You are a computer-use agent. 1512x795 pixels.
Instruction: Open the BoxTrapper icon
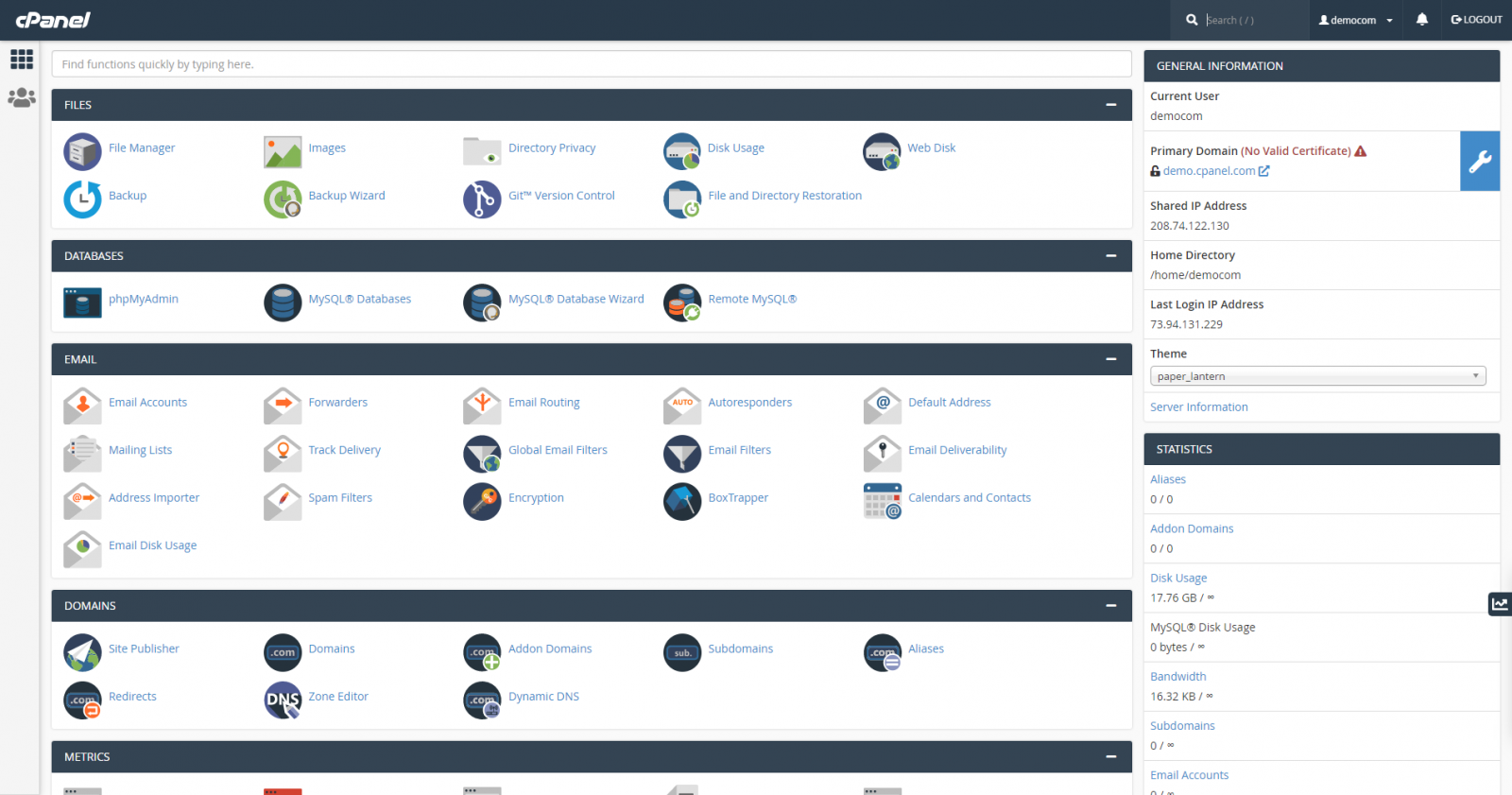pos(682,501)
